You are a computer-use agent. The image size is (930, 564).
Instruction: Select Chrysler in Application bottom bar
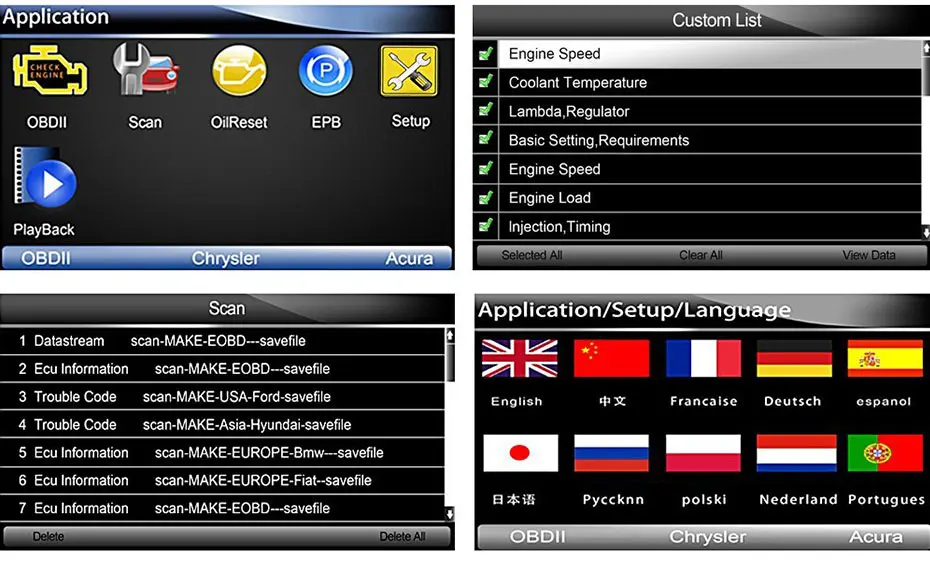pos(225,259)
